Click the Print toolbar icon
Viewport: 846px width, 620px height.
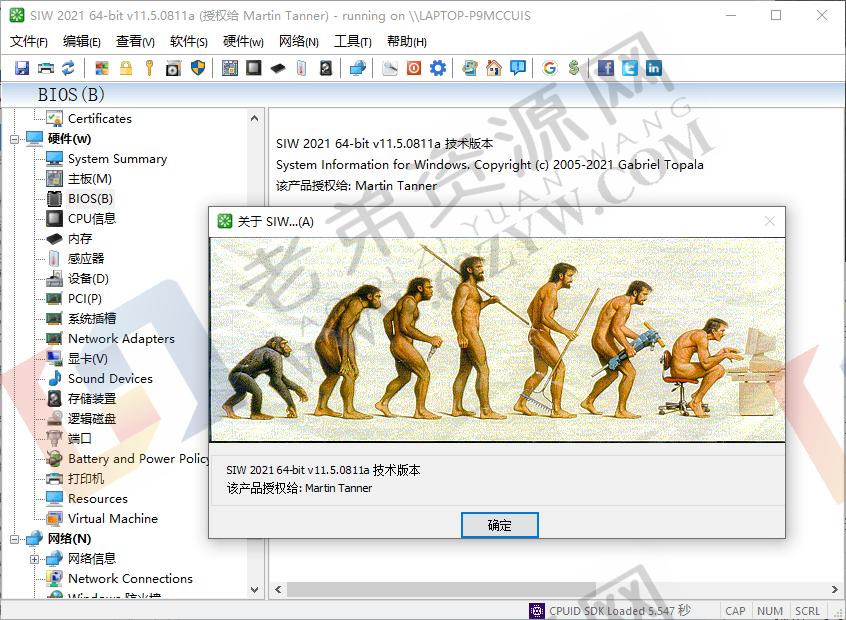[46, 68]
